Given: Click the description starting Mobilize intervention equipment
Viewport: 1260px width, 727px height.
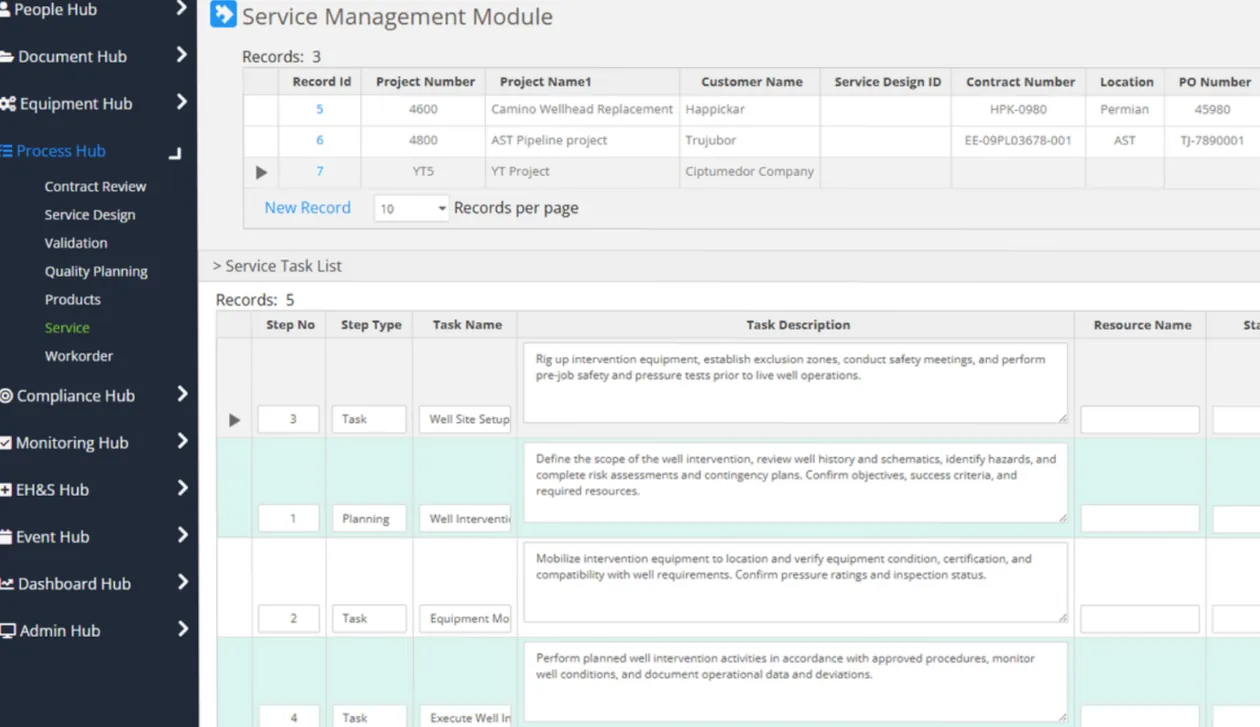Looking at the screenshot, I should point(795,582).
